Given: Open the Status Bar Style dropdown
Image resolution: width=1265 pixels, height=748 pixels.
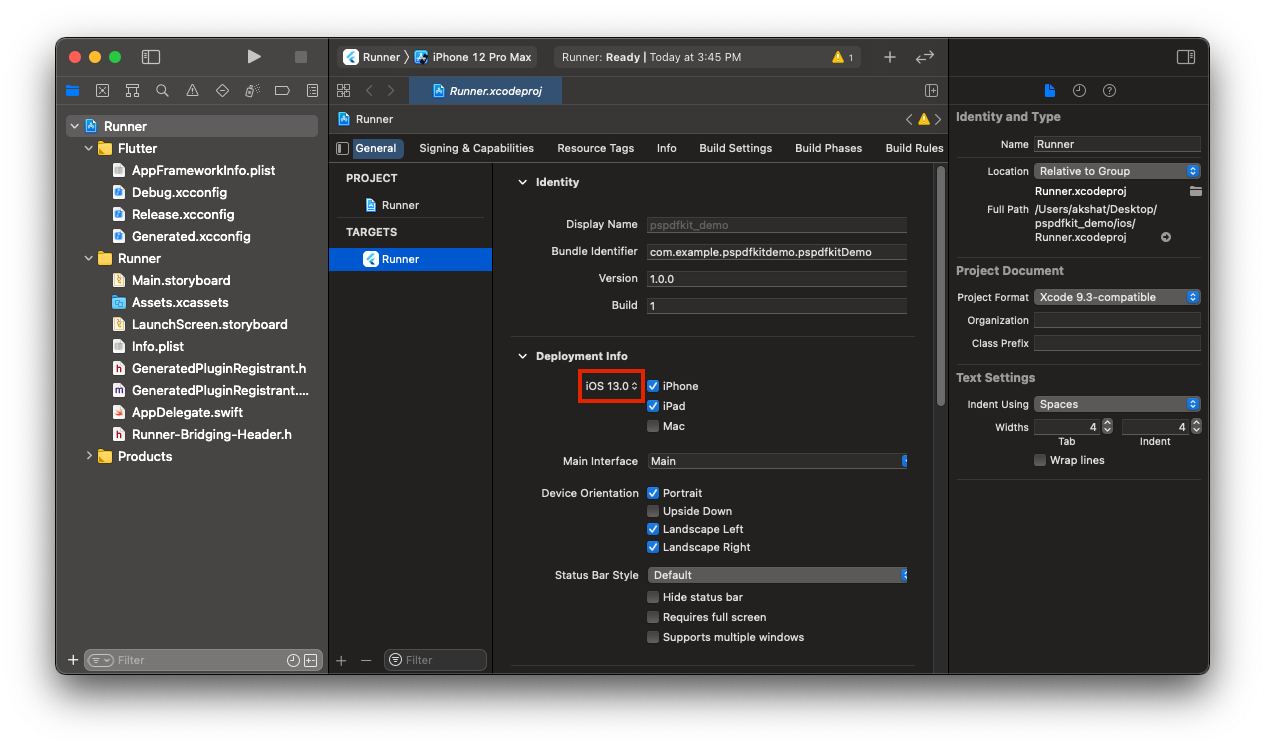Looking at the screenshot, I should tap(777, 575).
